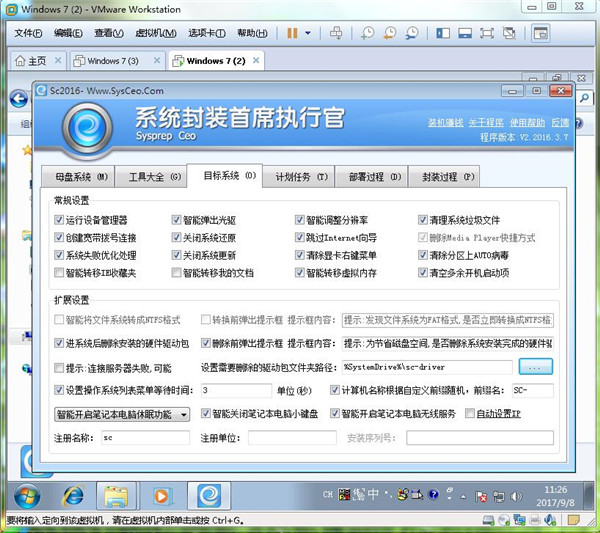Click VMware status bar message log icon

click(573, 520)
